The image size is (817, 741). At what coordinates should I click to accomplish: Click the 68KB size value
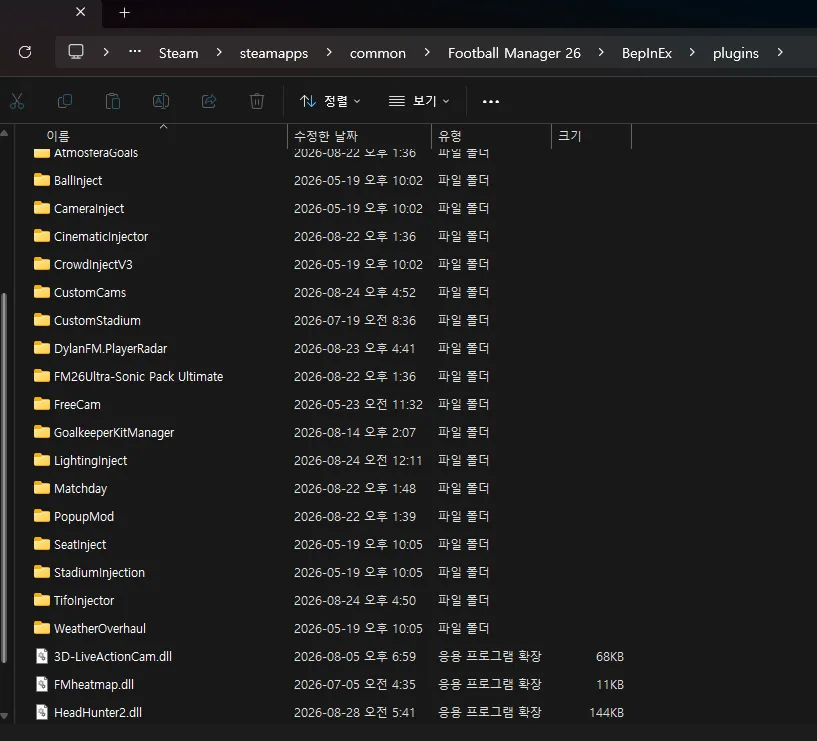coord(610,657)
